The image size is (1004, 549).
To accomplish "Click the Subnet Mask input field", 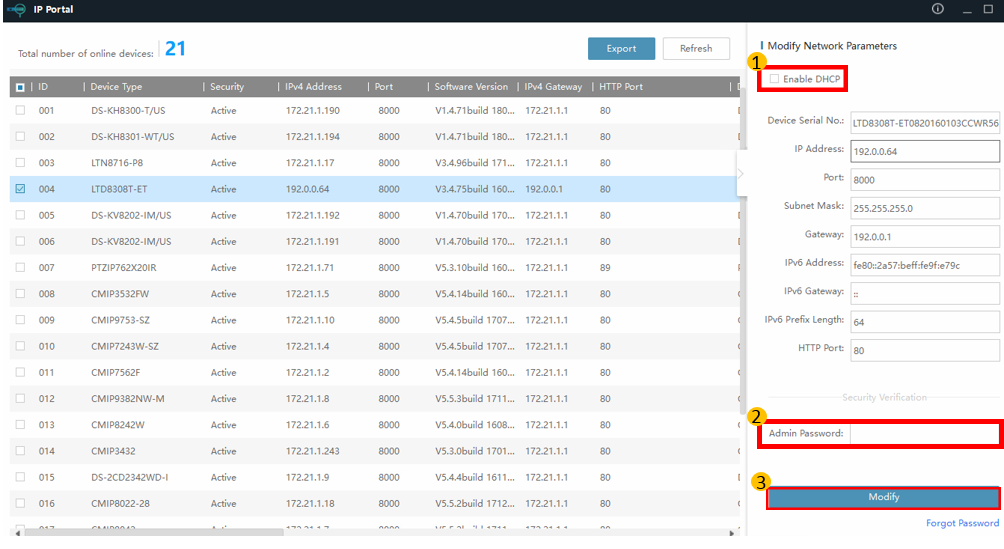I will pos(925,208).
